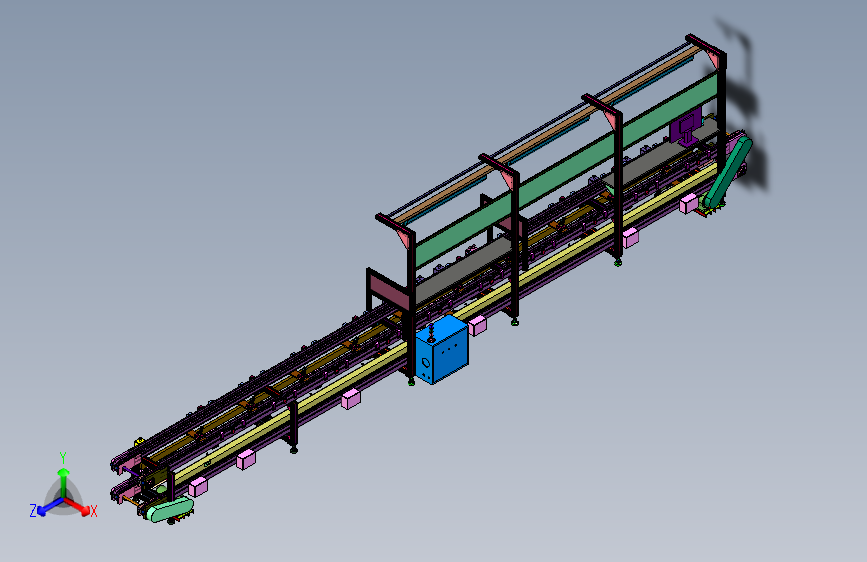Screen dimensions: 867x562
Task: Click the green Y axis of the triad
Action: (x=64, y=482)
